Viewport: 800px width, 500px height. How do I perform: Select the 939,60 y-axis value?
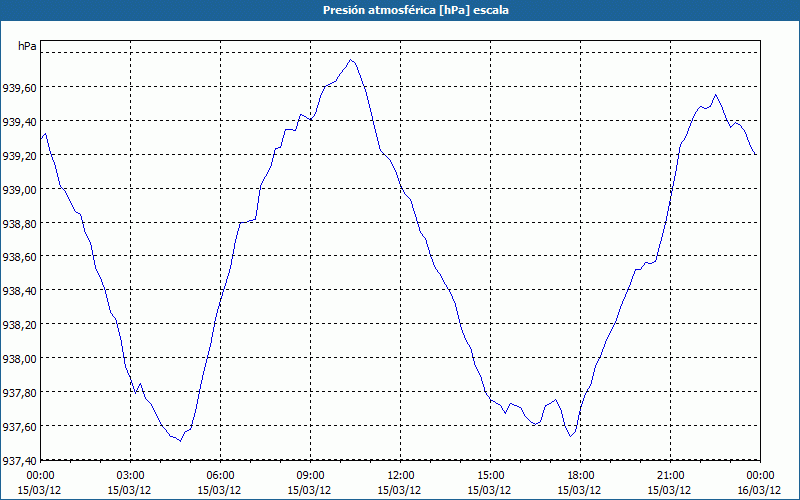coord(19,88)
